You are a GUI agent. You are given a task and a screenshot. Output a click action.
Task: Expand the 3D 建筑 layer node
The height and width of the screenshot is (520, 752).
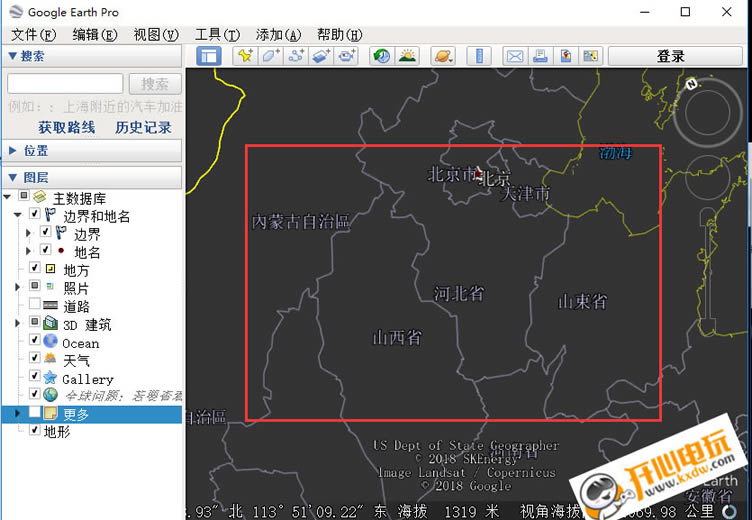(18, 324)
